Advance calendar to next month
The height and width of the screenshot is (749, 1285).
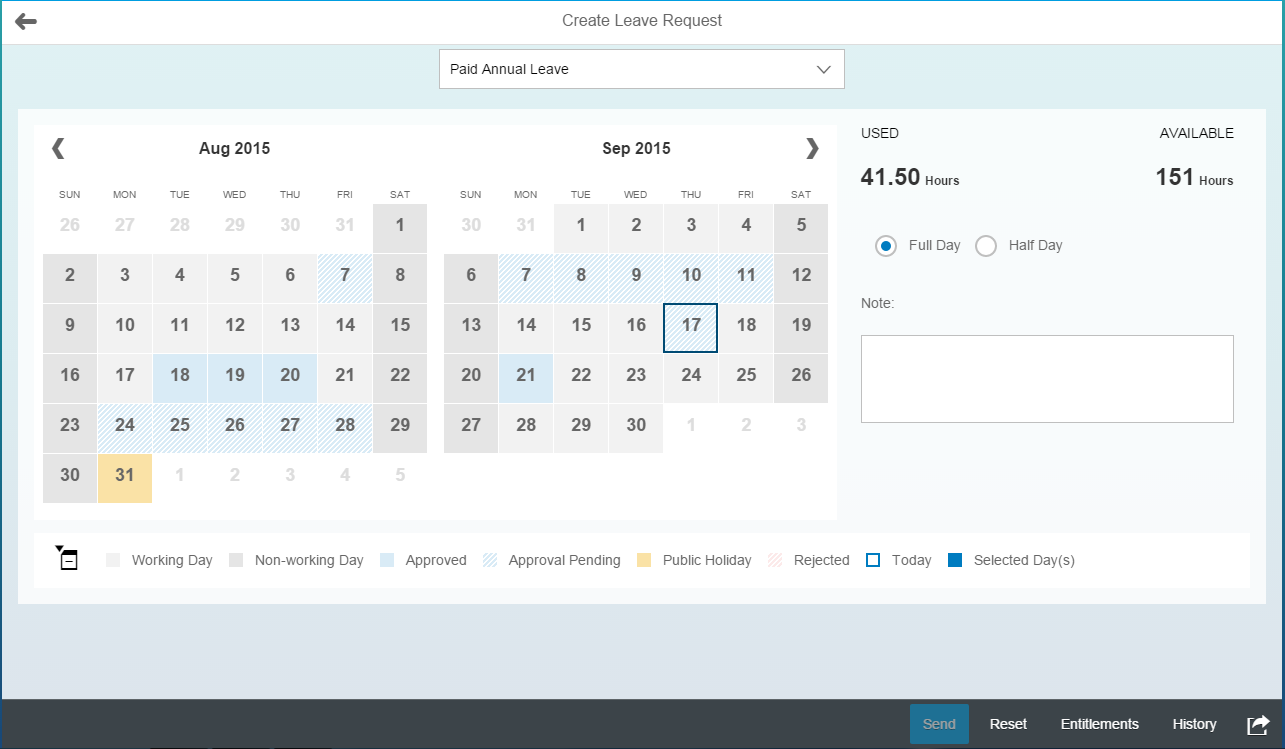coord(812,148)
